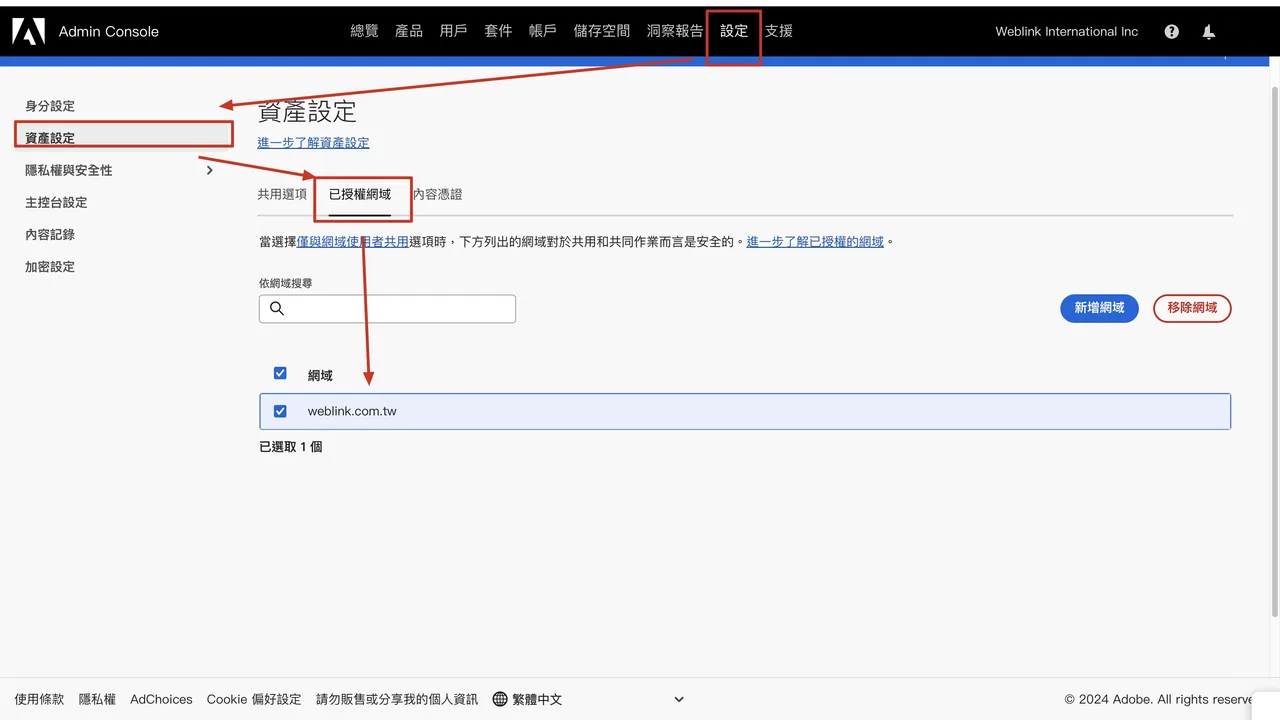Open the 進一步了解已授權的網域 link
Image resolution: width=1280 pixels, height=720 pixels.
click(815, 242)
